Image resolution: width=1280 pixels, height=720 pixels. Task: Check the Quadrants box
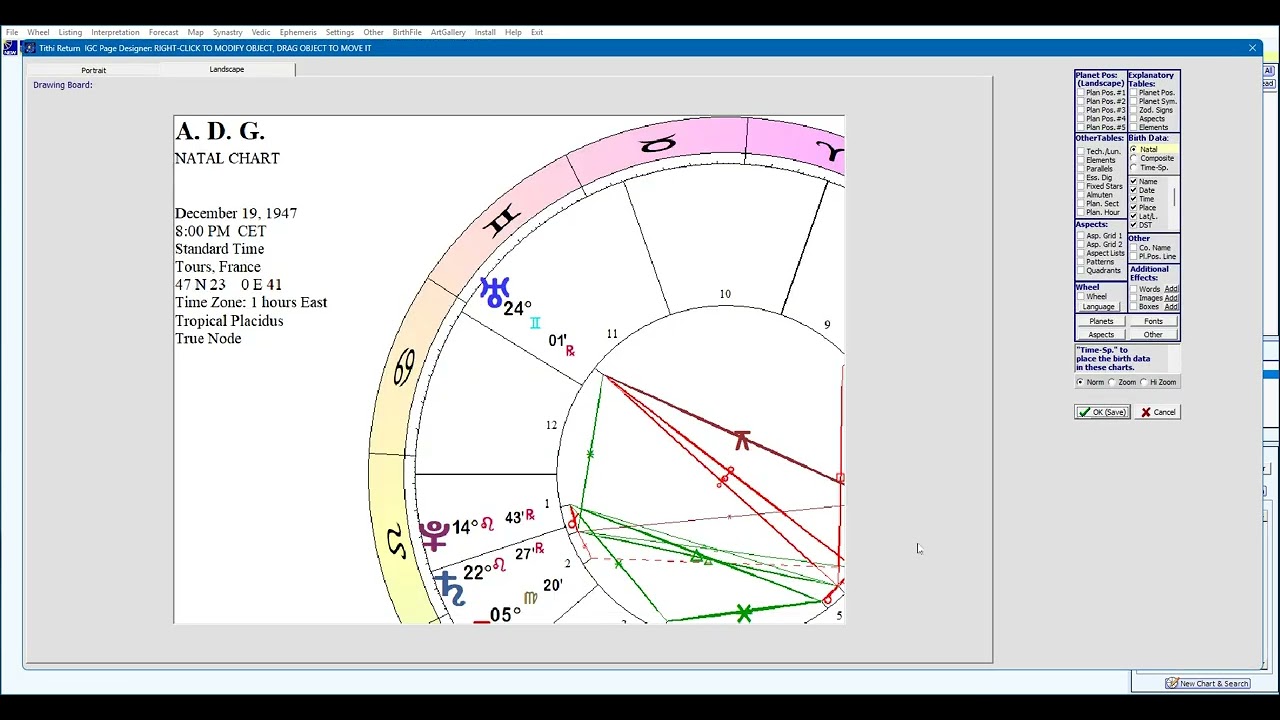1081,270
